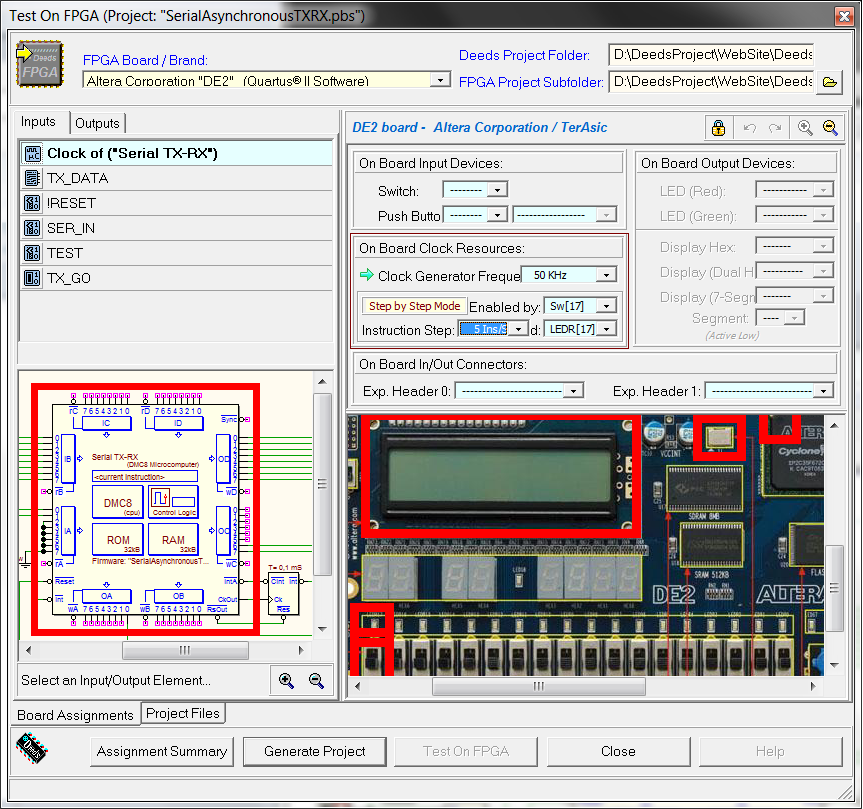Image resolution: width=863 pixels, height=809 pixels.
Task: Click the ROM 32kB block in the schematic
Action: (x=118, y=540)
